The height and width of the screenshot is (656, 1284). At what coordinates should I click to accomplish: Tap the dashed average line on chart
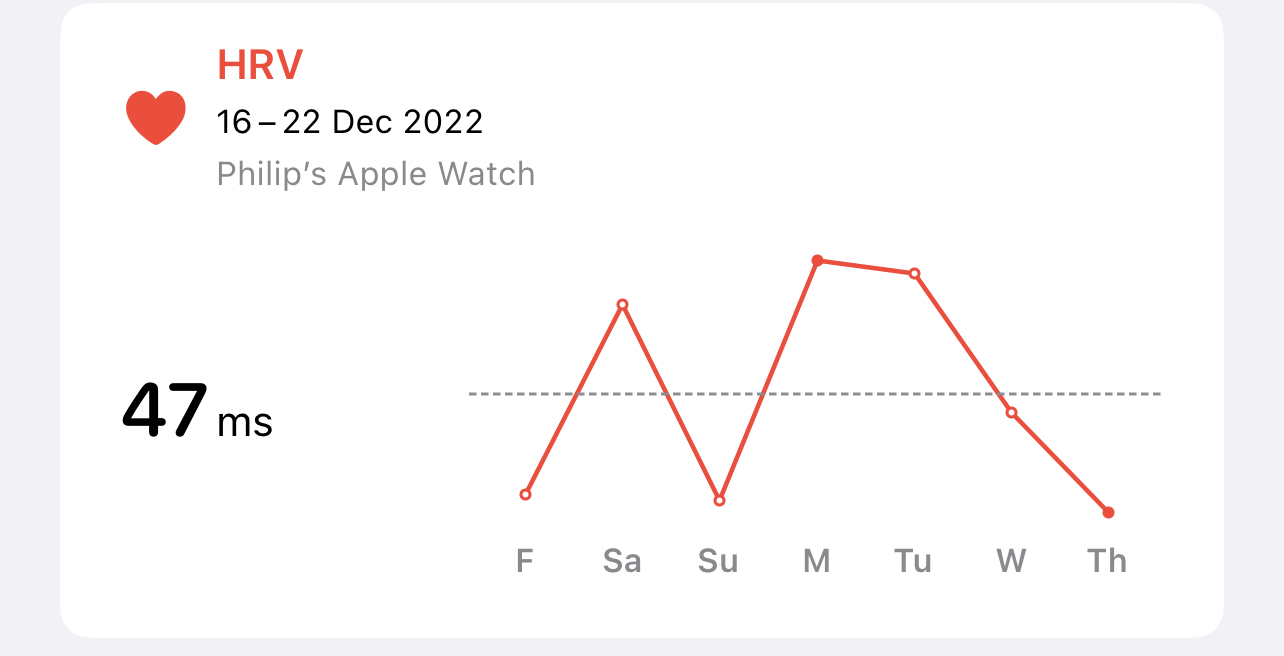click(815, 394)
